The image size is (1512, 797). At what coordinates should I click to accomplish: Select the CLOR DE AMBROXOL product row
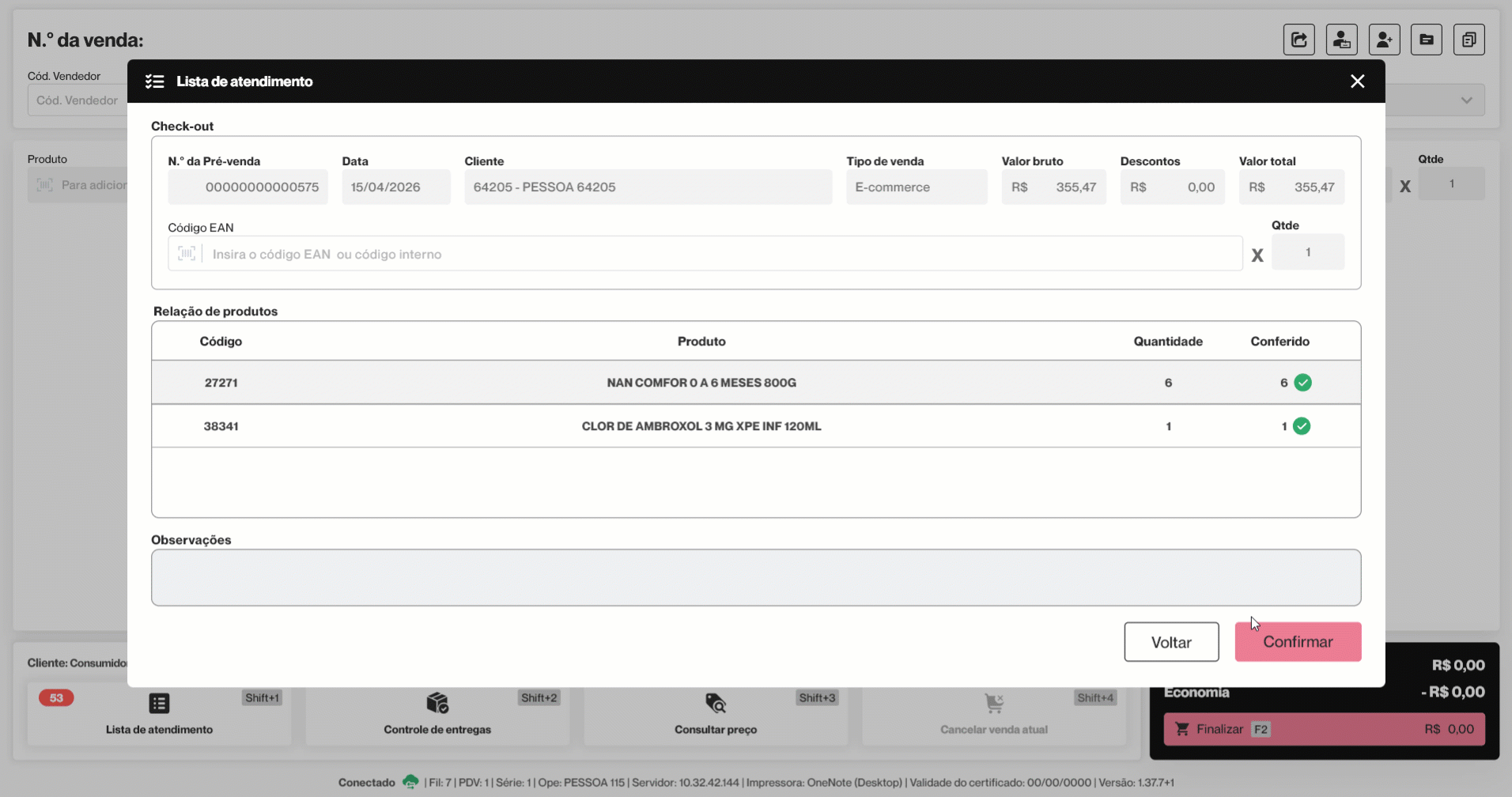(x=756, y=426)
